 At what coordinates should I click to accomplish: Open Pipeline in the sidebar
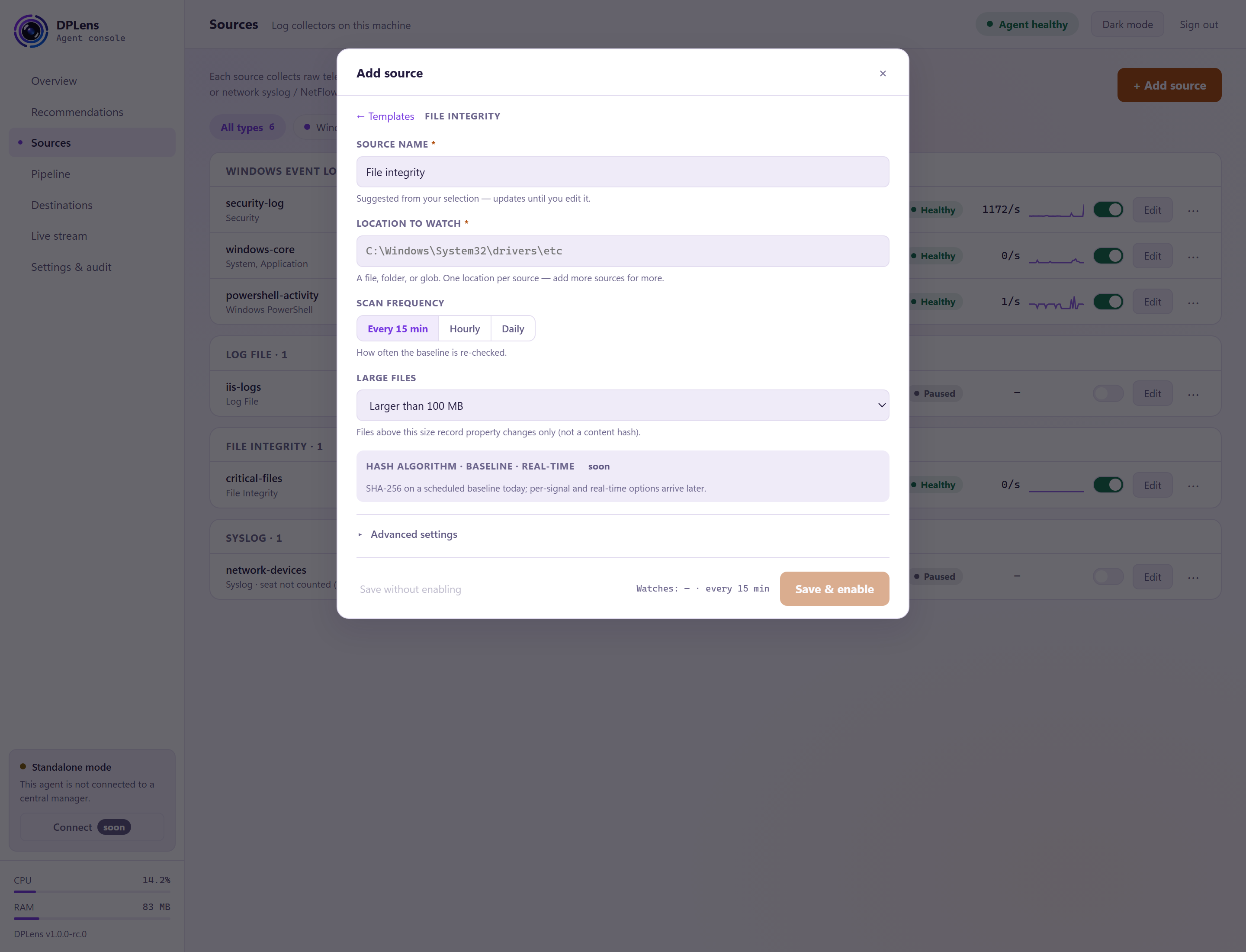pos(92,174)
